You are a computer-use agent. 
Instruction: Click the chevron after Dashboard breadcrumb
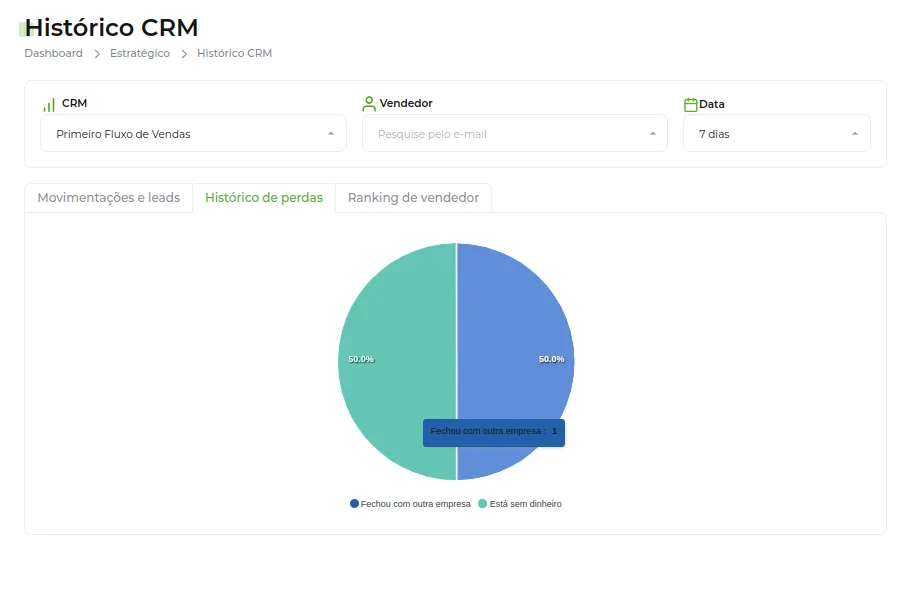pyautogui.click(x=97, y=54)
